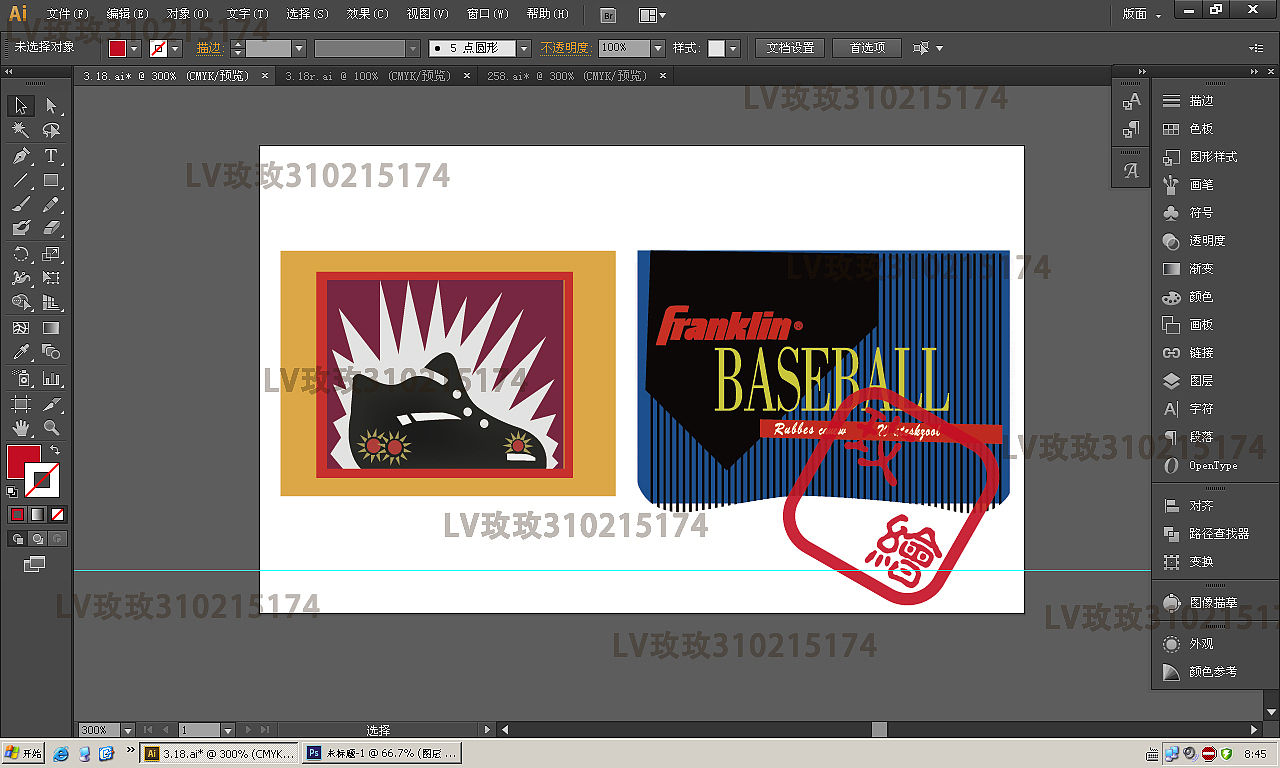Screen dimensions: 1280x768
Task: Toggle the Change Screen Mode button
Action: click(x=35, y=565)
